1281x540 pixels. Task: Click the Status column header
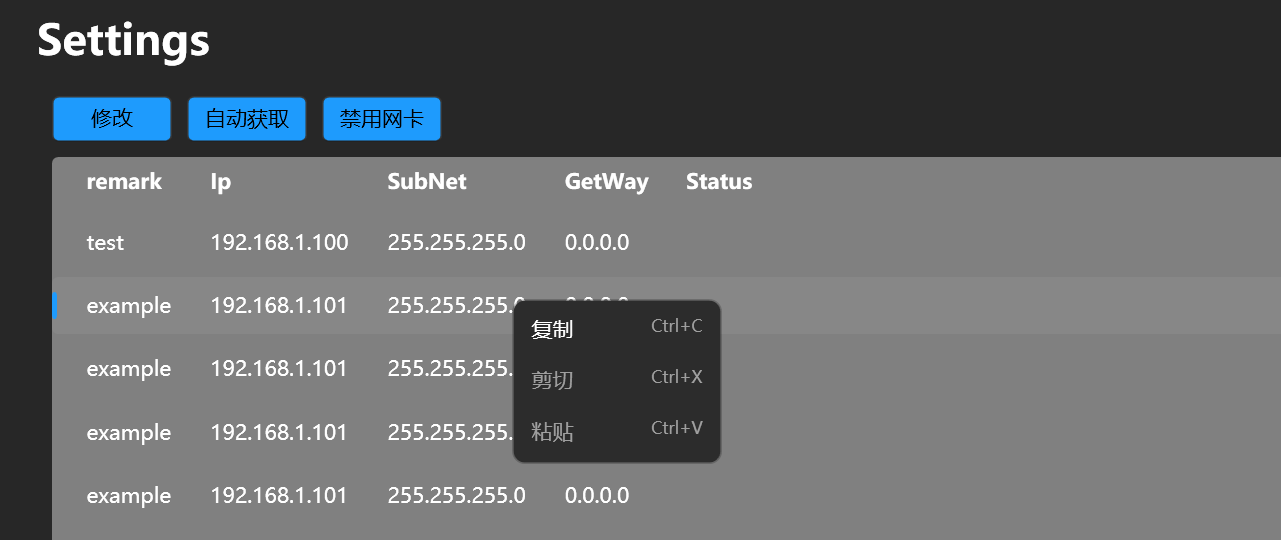[719, 182]
